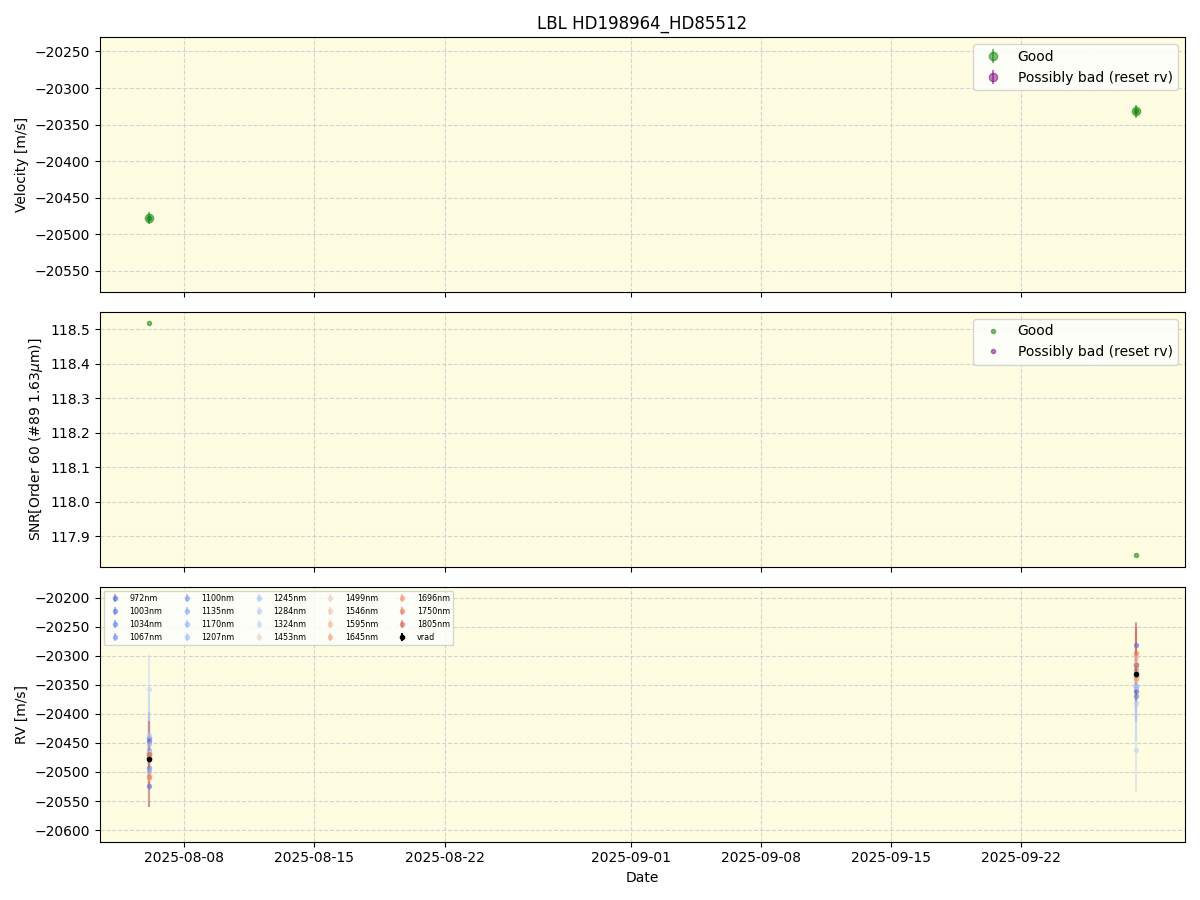Select the 1696nm legend marker
The height and width of the screenshot is (900, 1200).
click(402, 598)
